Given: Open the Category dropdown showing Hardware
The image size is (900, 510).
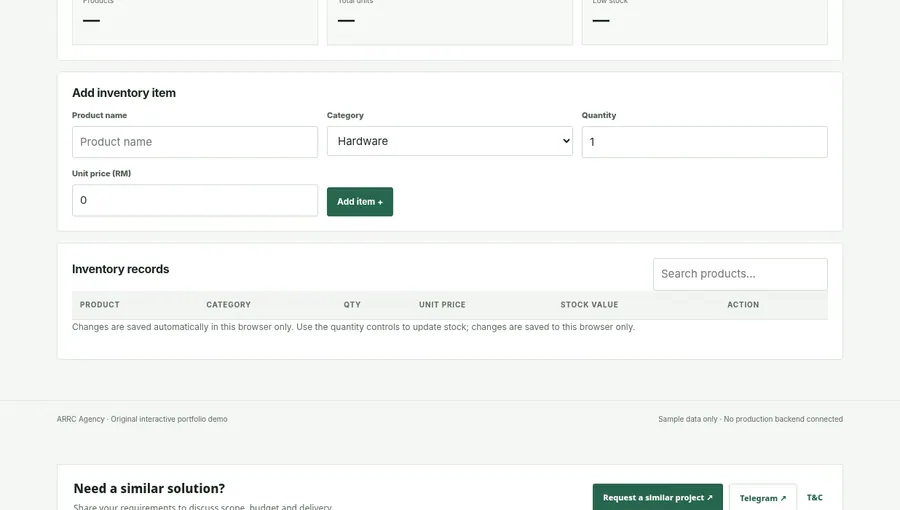Looking at the screenshot, I should pyautogui.click(x=449, y=141).
